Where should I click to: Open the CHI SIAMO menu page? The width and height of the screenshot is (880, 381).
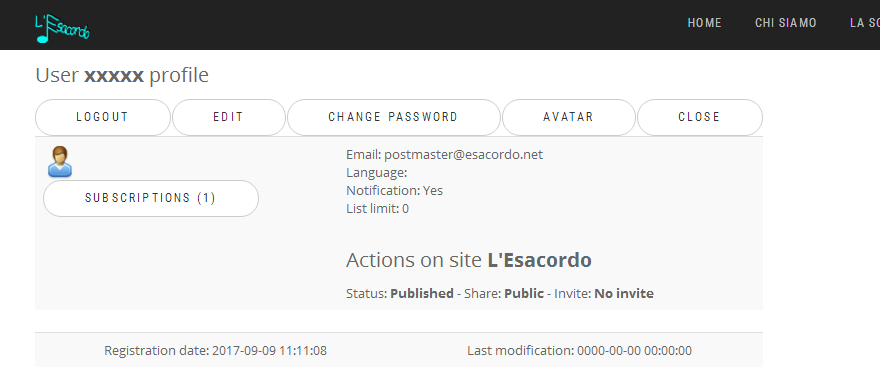pyautogui.click(x=786, y=23)
